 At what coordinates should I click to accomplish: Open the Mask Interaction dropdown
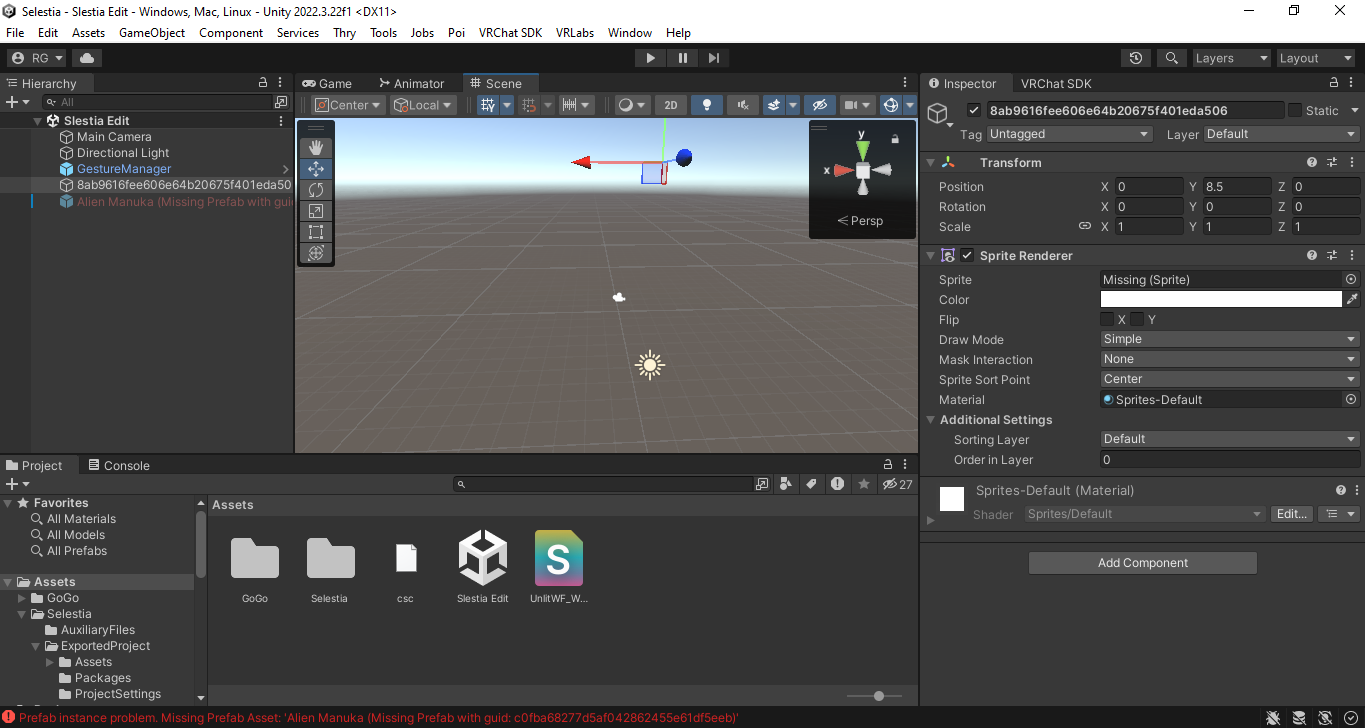[x=1230, y=360]
